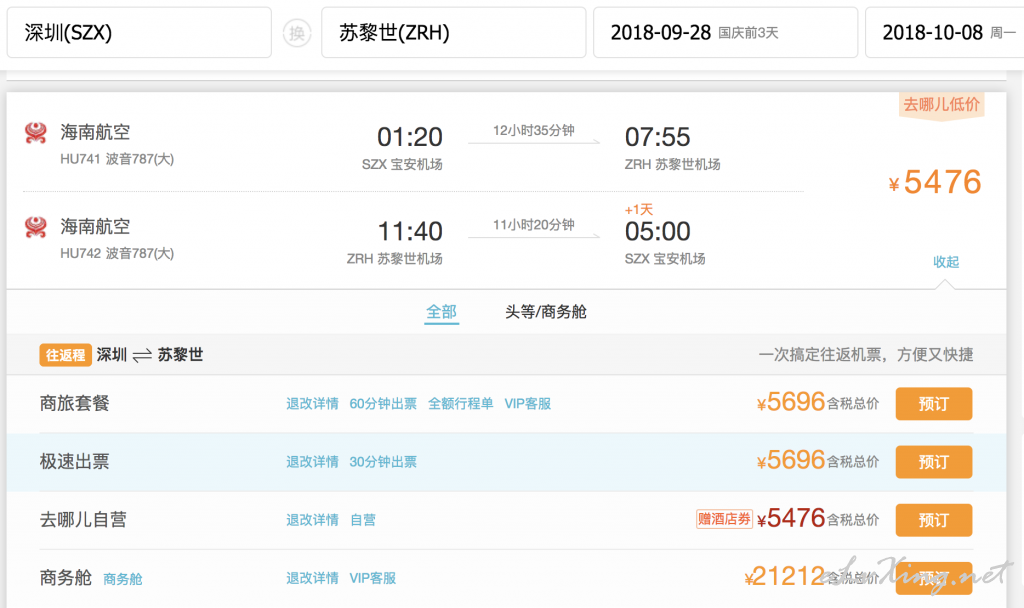Open 退改详情 for 去哪儿自营

tap(312, 520)
